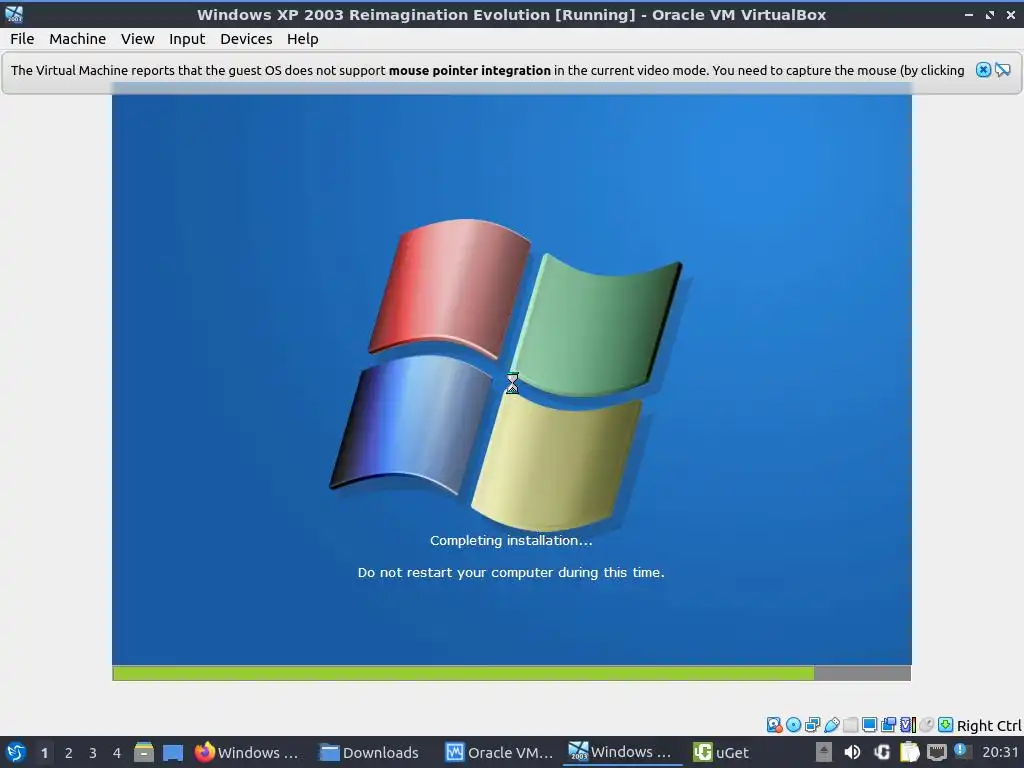Click the 'Completing installation...' text
Screen dimensions: 1024x768
(511, 541)
